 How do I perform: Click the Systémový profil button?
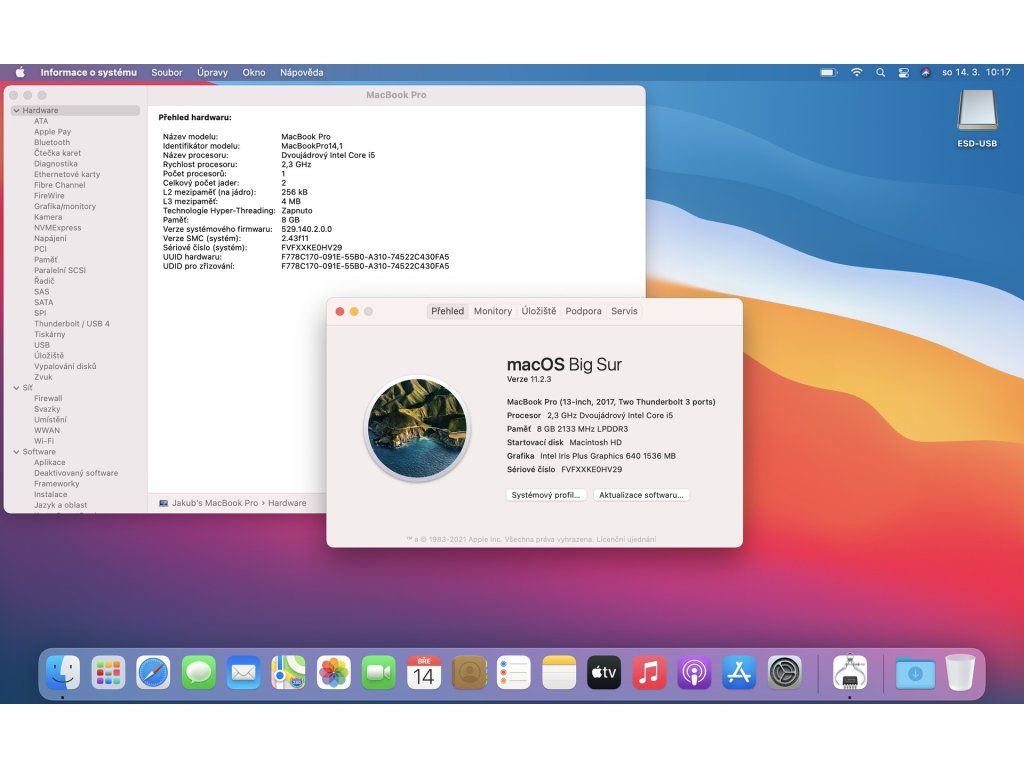click(546, 495)
